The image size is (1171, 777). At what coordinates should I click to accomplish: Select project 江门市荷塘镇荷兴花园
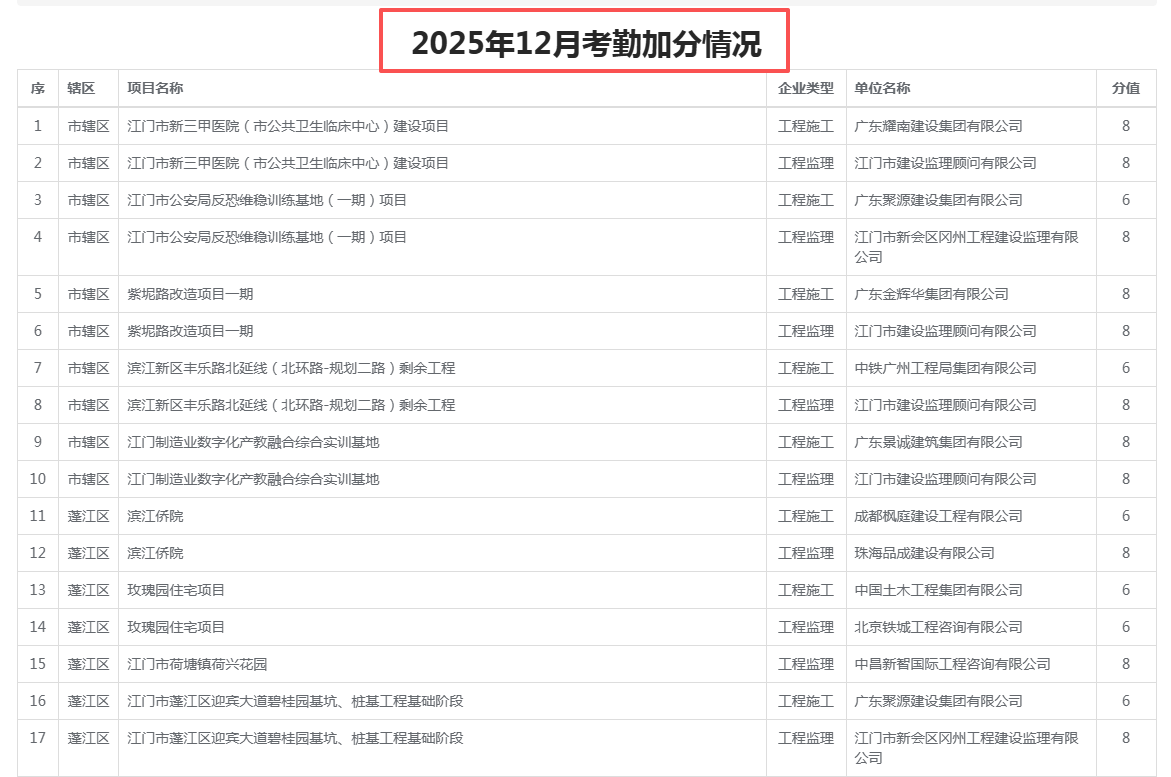[x=197, y=664]
